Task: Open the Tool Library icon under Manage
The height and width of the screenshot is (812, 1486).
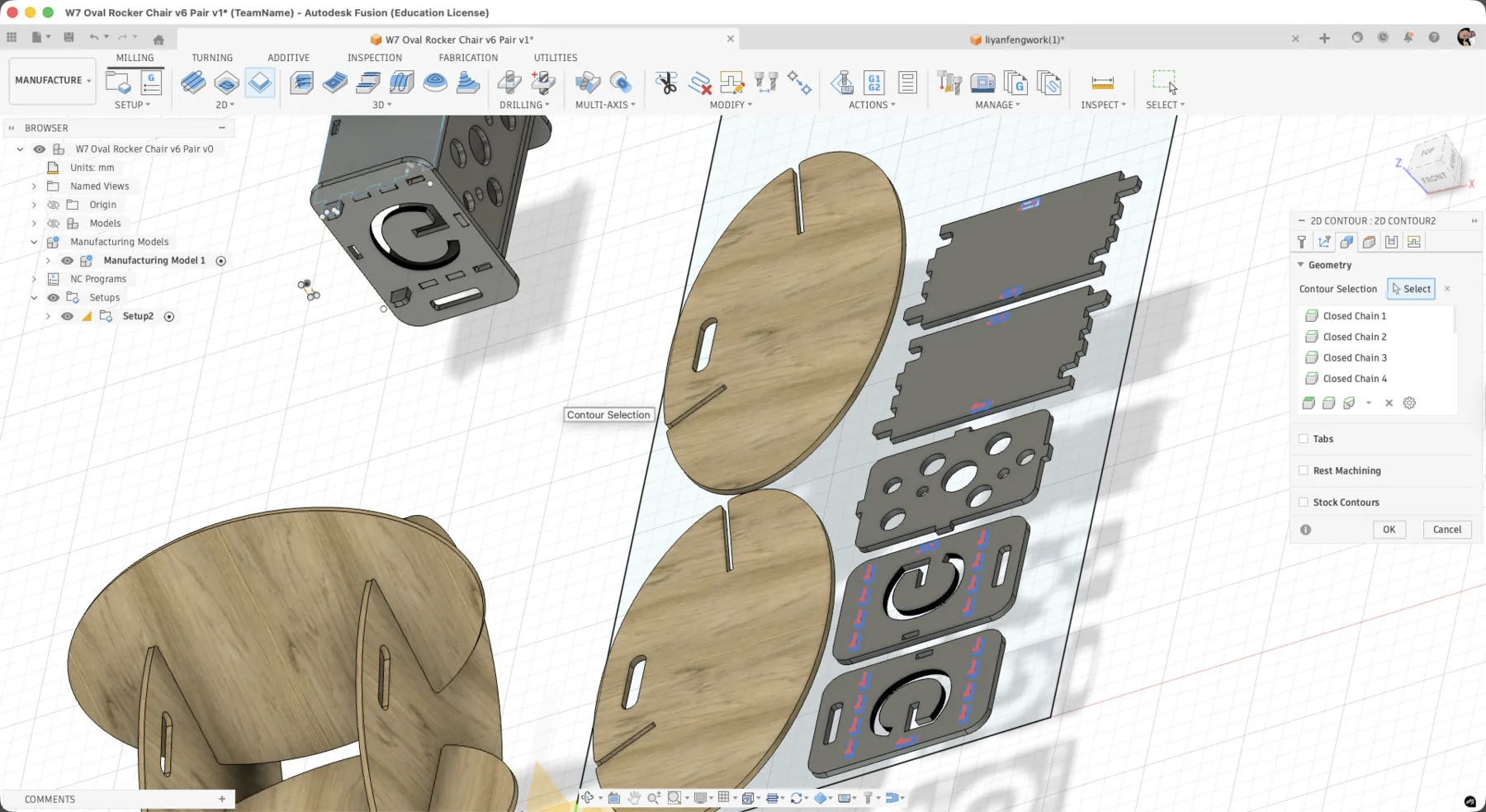Action: click(949, 83)
